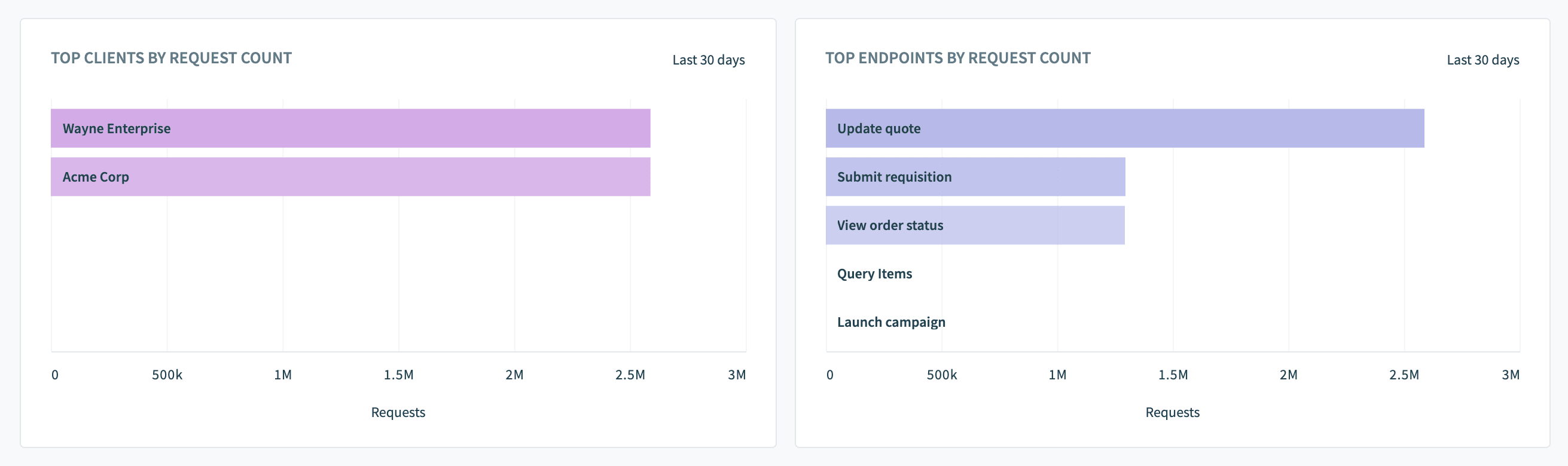Click the View order status bar
1568x466 pixels.
(x=975, y=226)
